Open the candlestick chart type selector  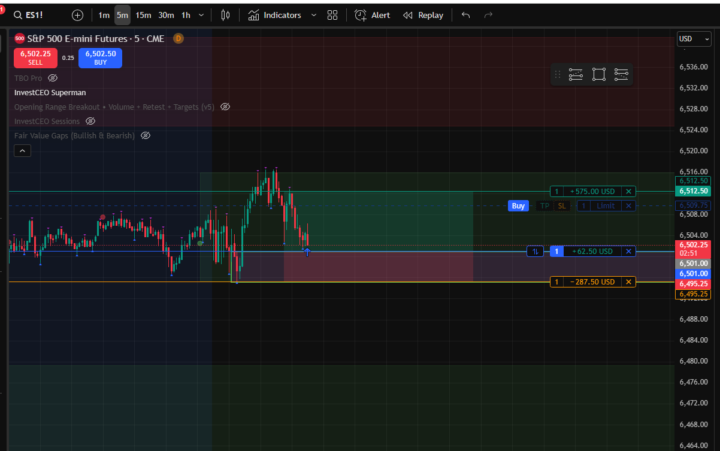point(225,15)
